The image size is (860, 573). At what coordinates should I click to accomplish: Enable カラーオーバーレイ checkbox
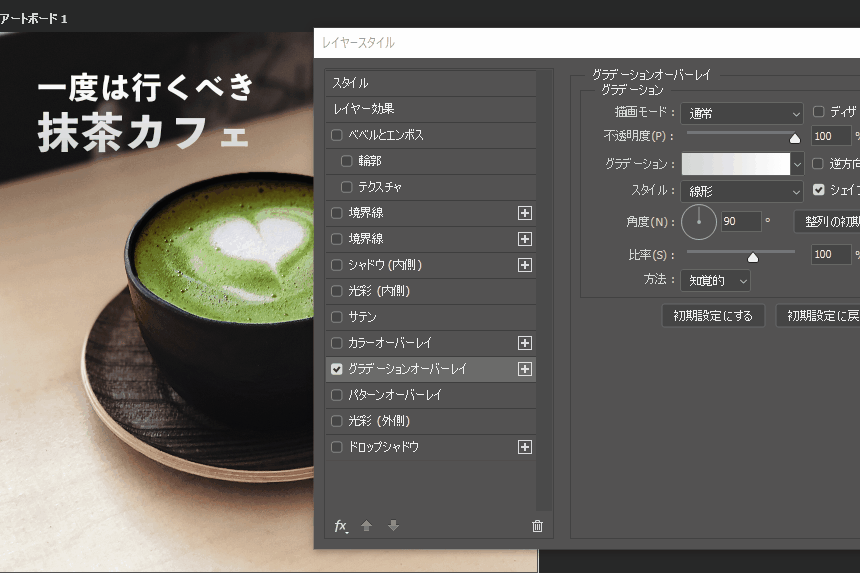[x=337, y=343]
